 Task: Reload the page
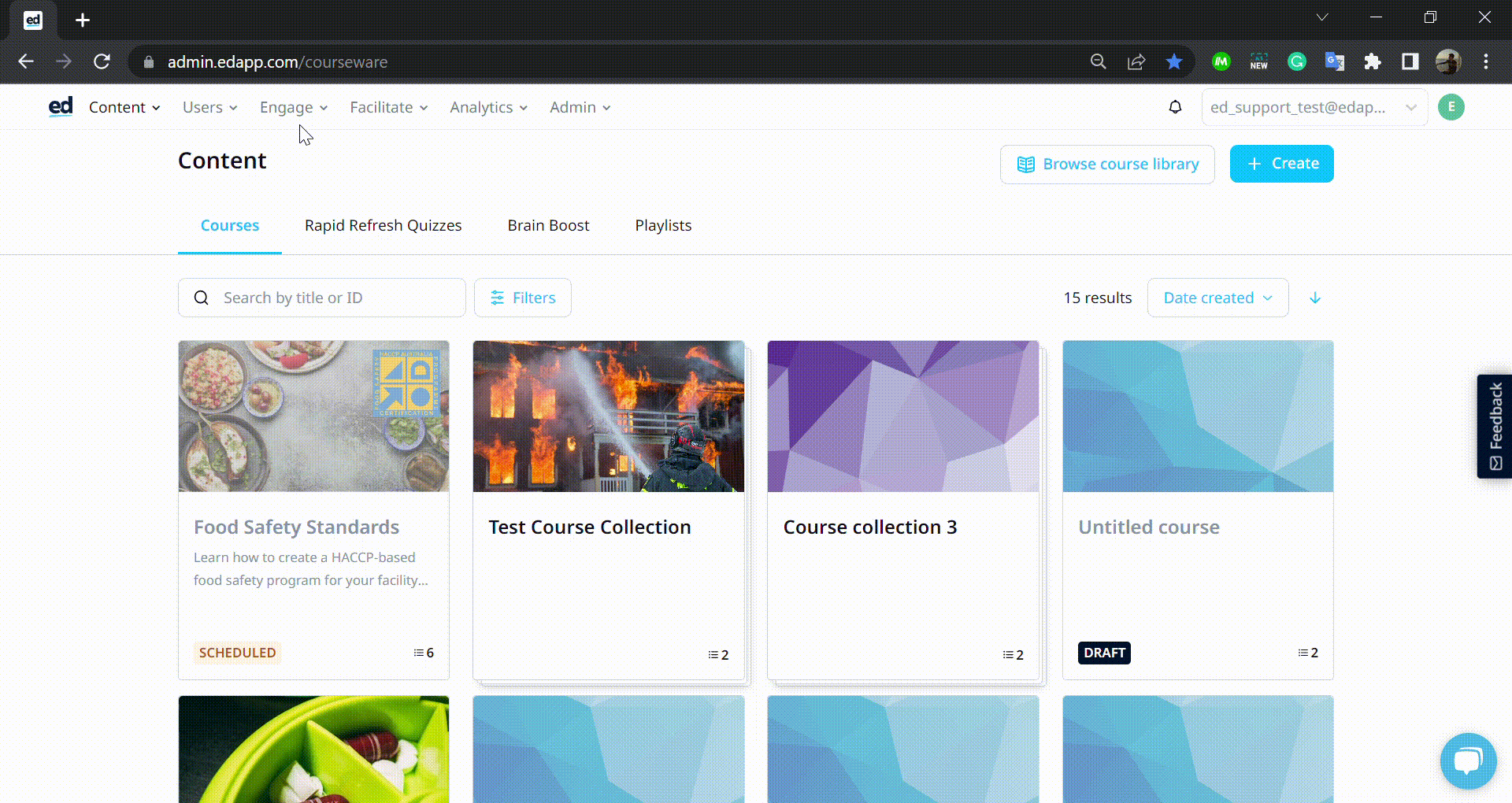tap(102, 61)
